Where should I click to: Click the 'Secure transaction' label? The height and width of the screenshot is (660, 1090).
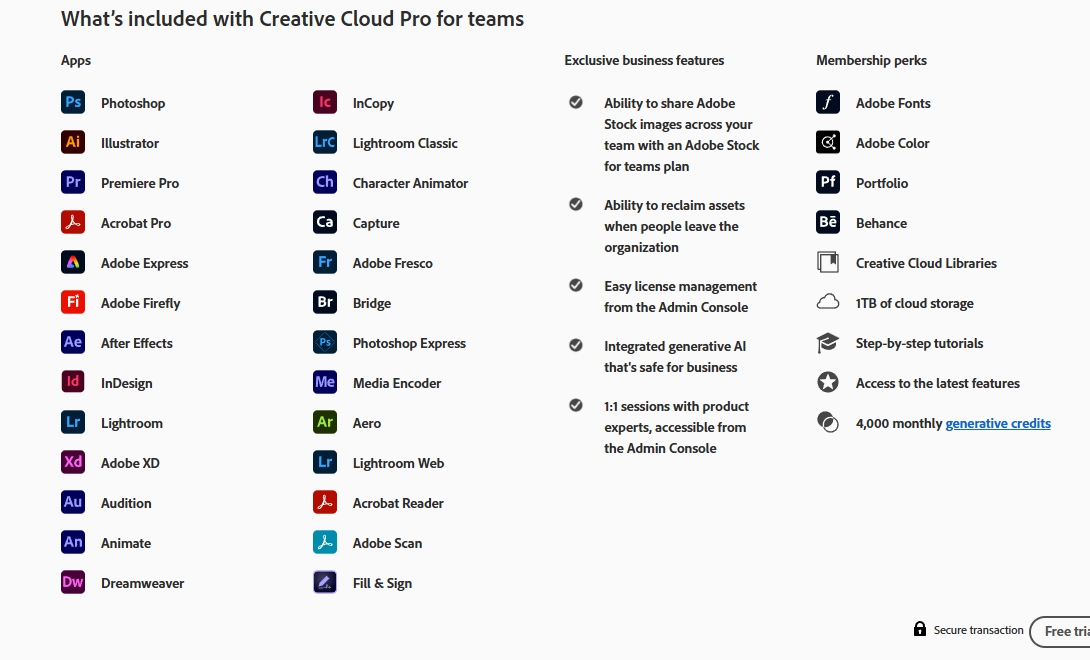pyautogui.click(x=978, y=630)
